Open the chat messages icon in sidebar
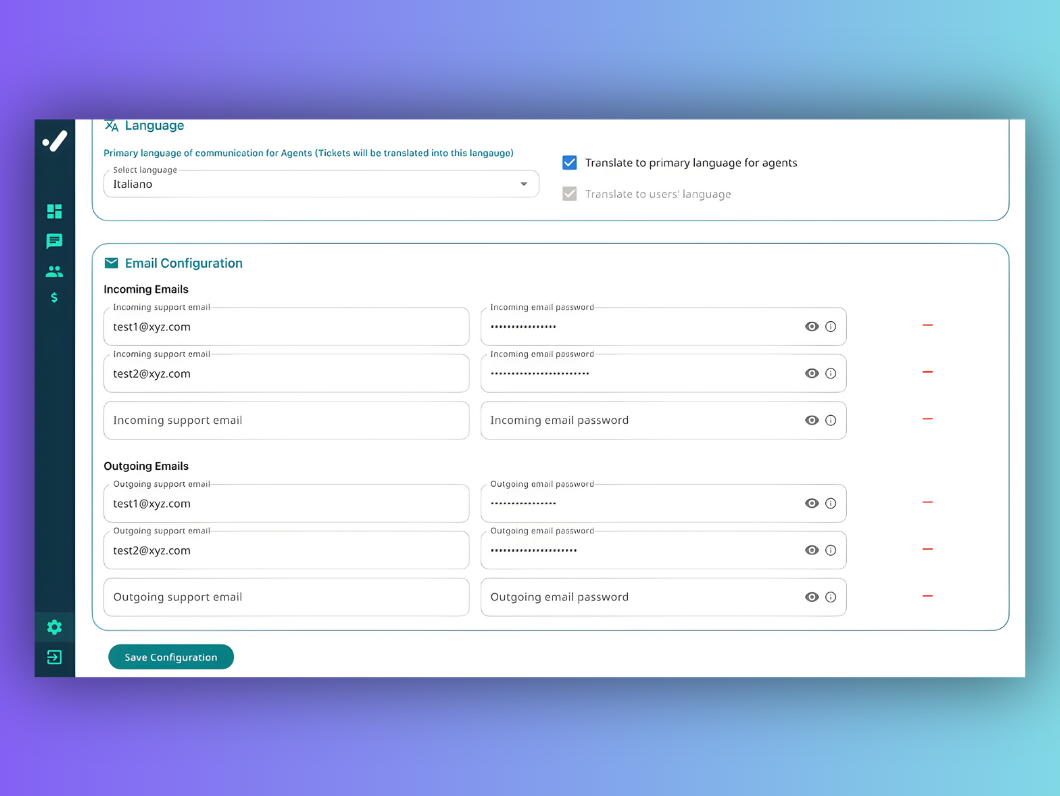The image size is (1060, 796). 54,241
